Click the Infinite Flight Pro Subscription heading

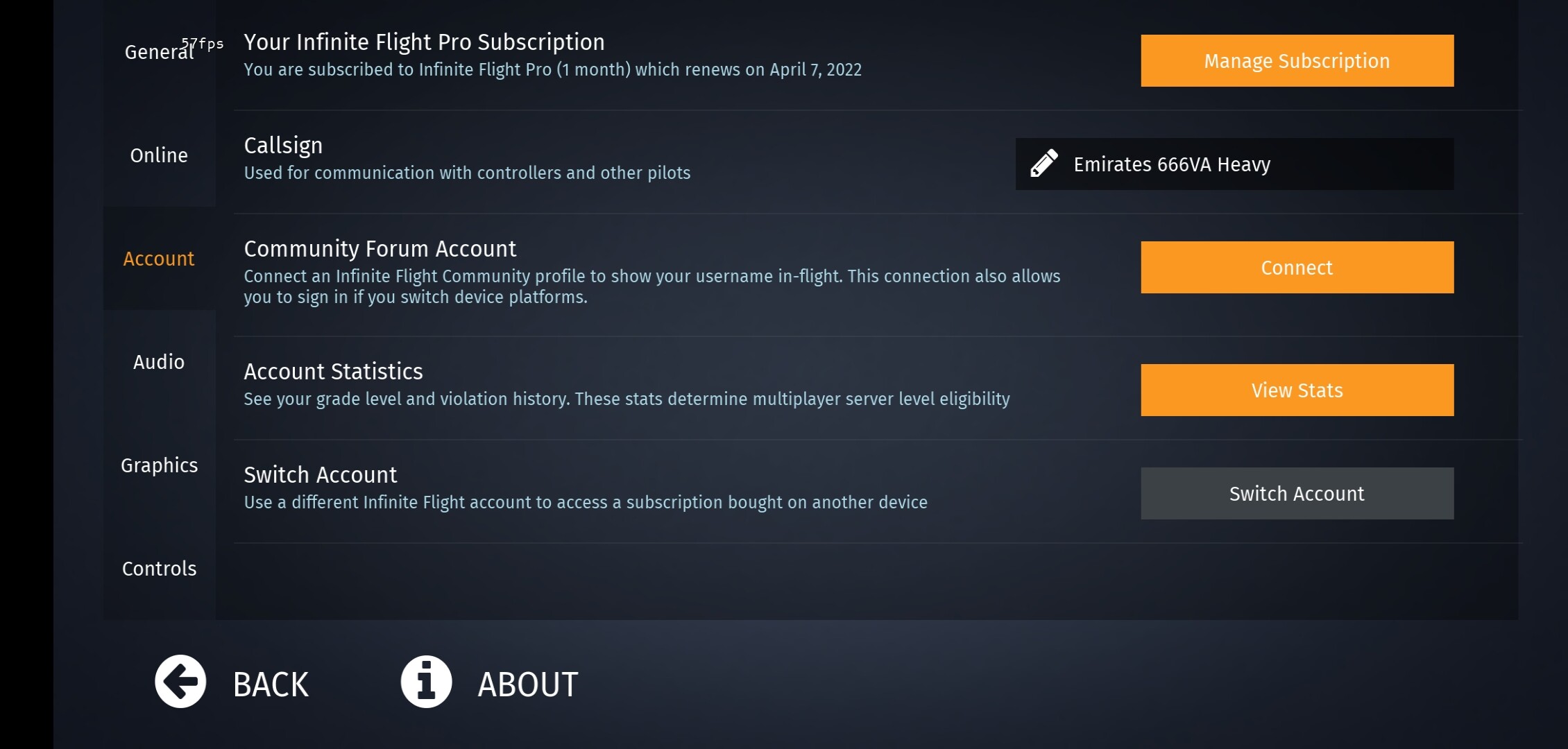click(424, 42)
